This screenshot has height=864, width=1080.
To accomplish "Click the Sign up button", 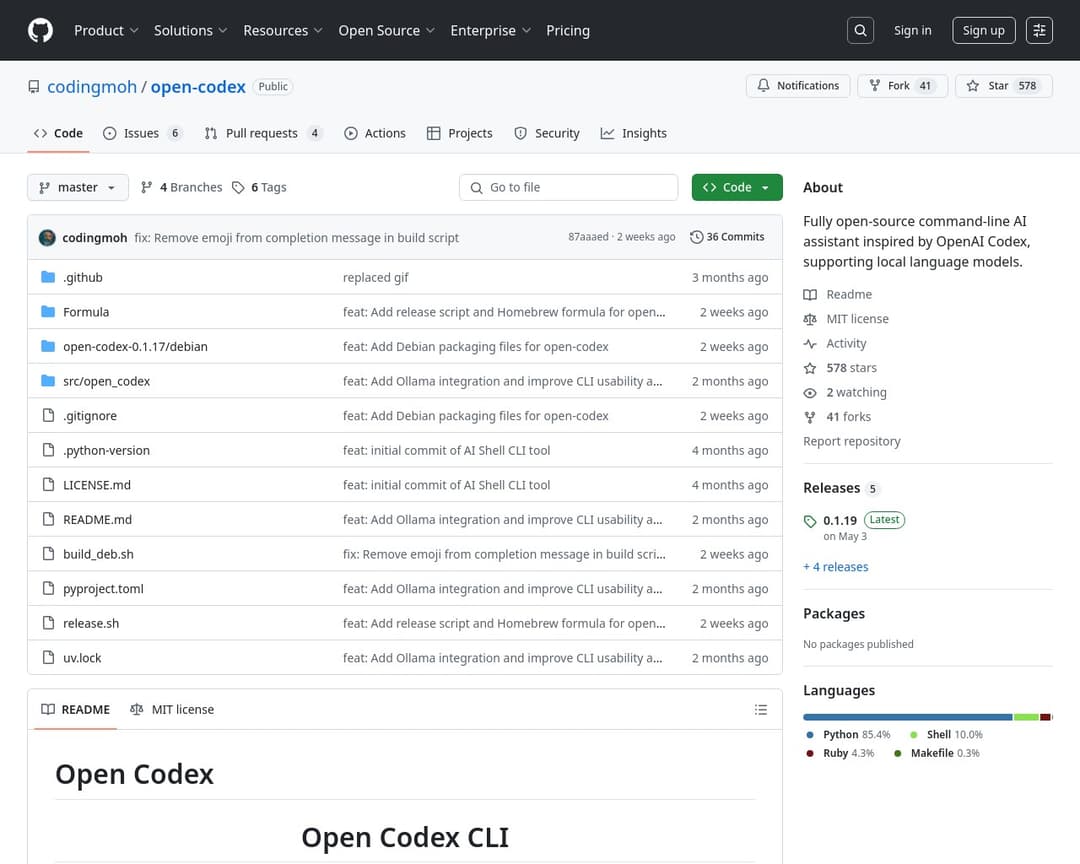I will 984,30.
